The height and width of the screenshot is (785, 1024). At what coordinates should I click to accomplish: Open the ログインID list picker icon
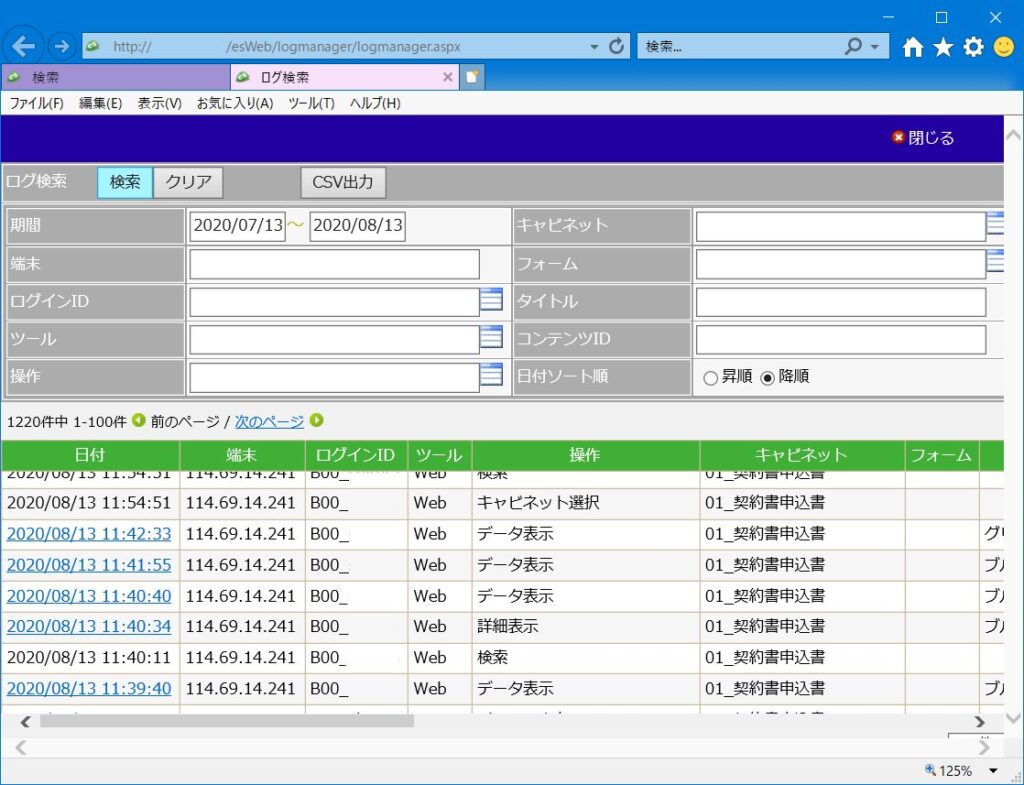coord(491,299)
